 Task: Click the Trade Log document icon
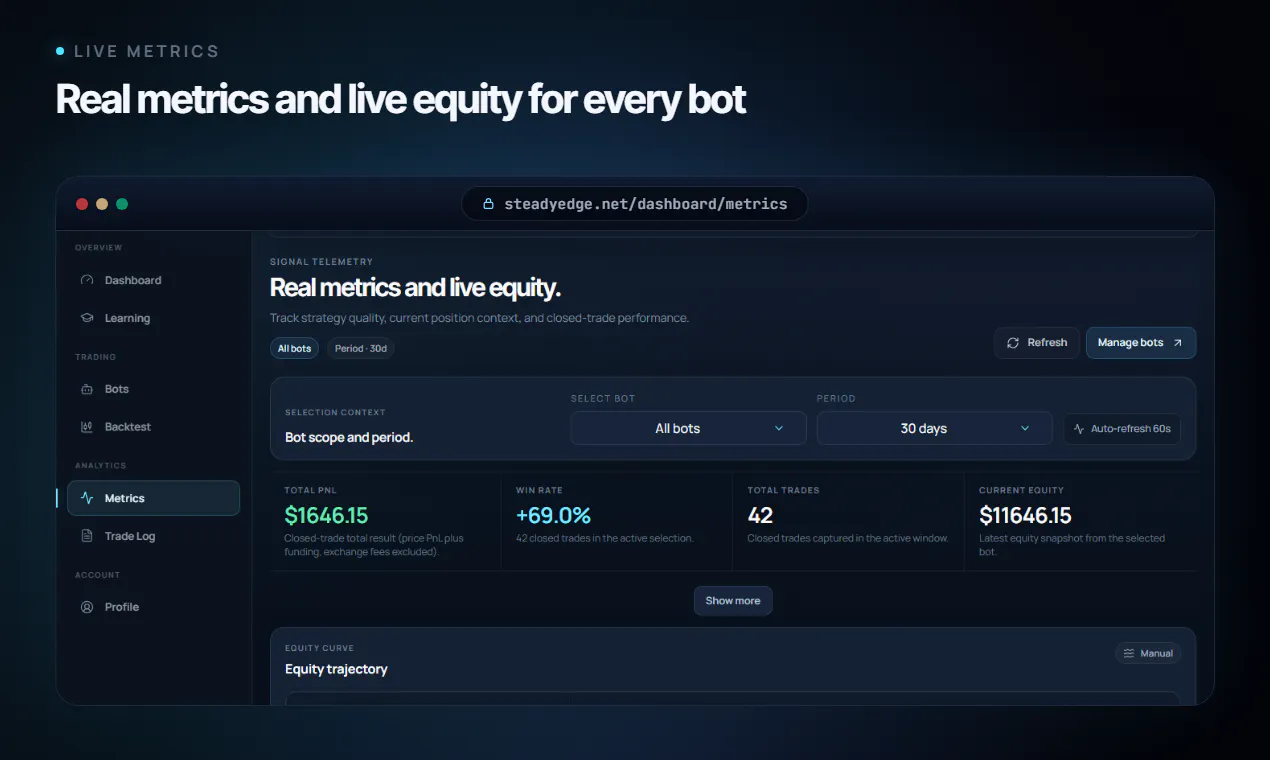point(87,536)
